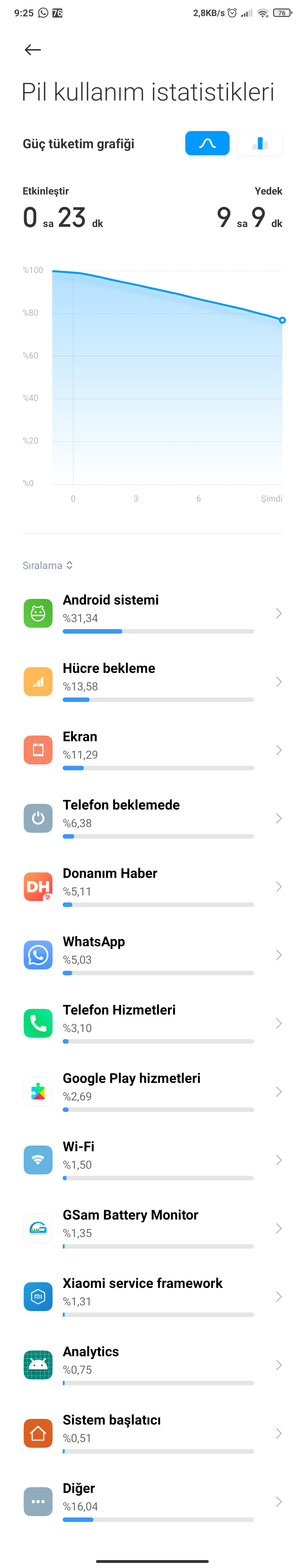
Task: Click the Android sistemi usage bar
Action: pos(158,631)
